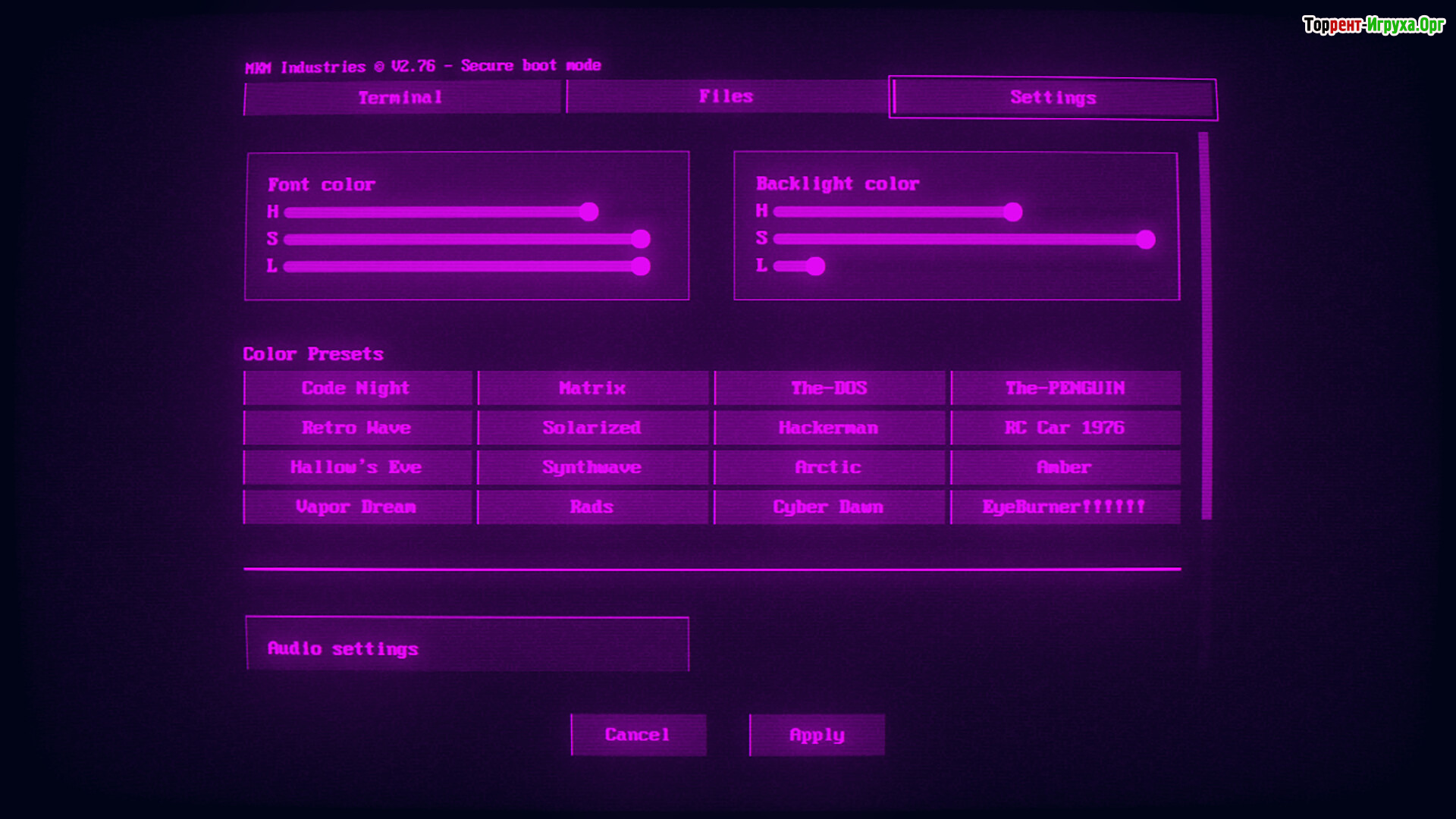Select the Cyber Dawn preset
The width and height of the screenshot is (1456, 819).
829,507
